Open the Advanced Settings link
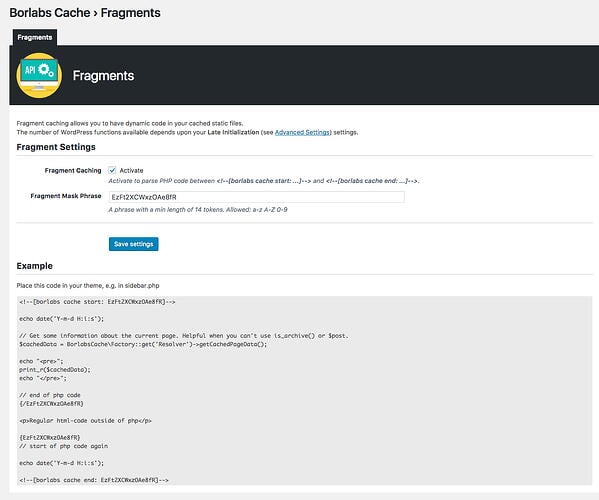This screenshot has width=599, height=500. 302,133
